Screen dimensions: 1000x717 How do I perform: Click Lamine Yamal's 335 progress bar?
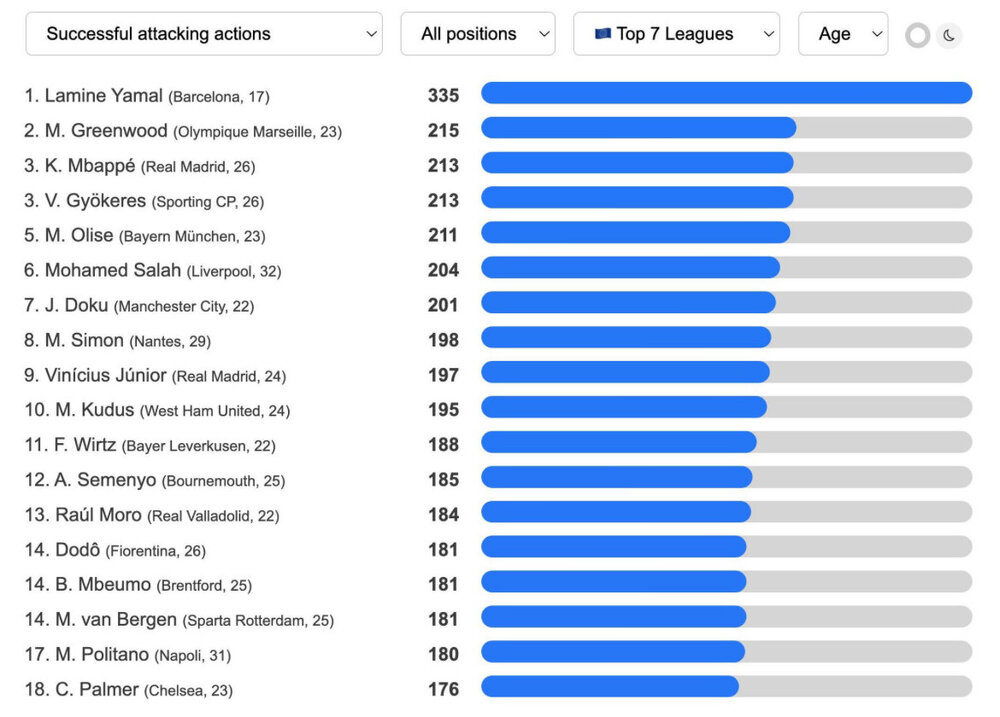726,93
